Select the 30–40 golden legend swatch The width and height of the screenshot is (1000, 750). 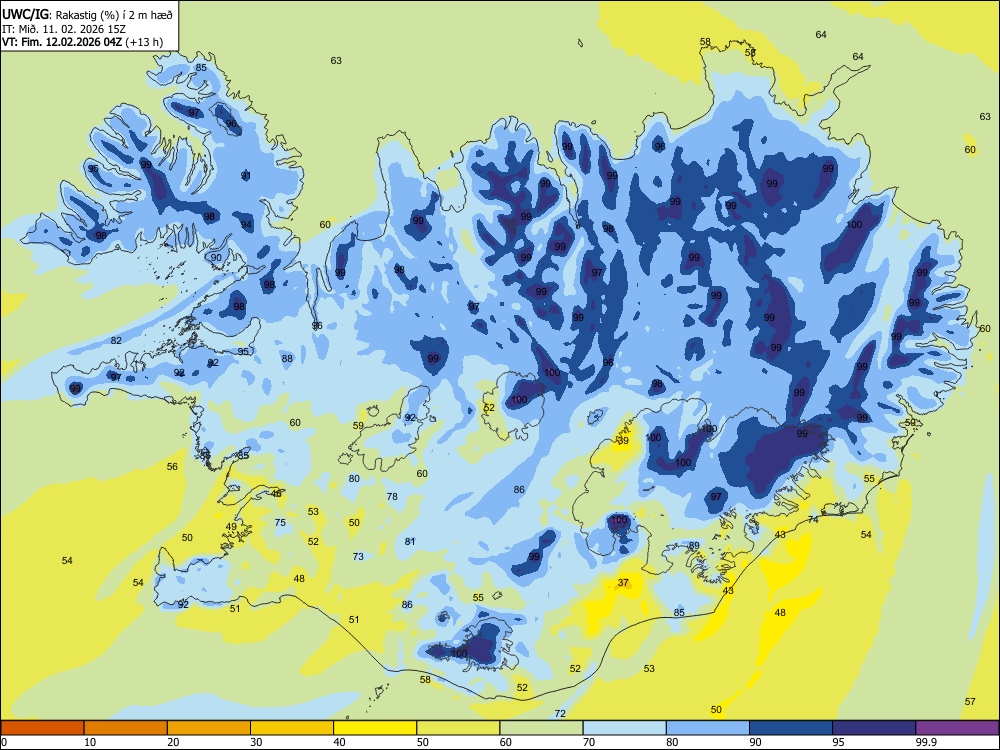pos(292,728)
